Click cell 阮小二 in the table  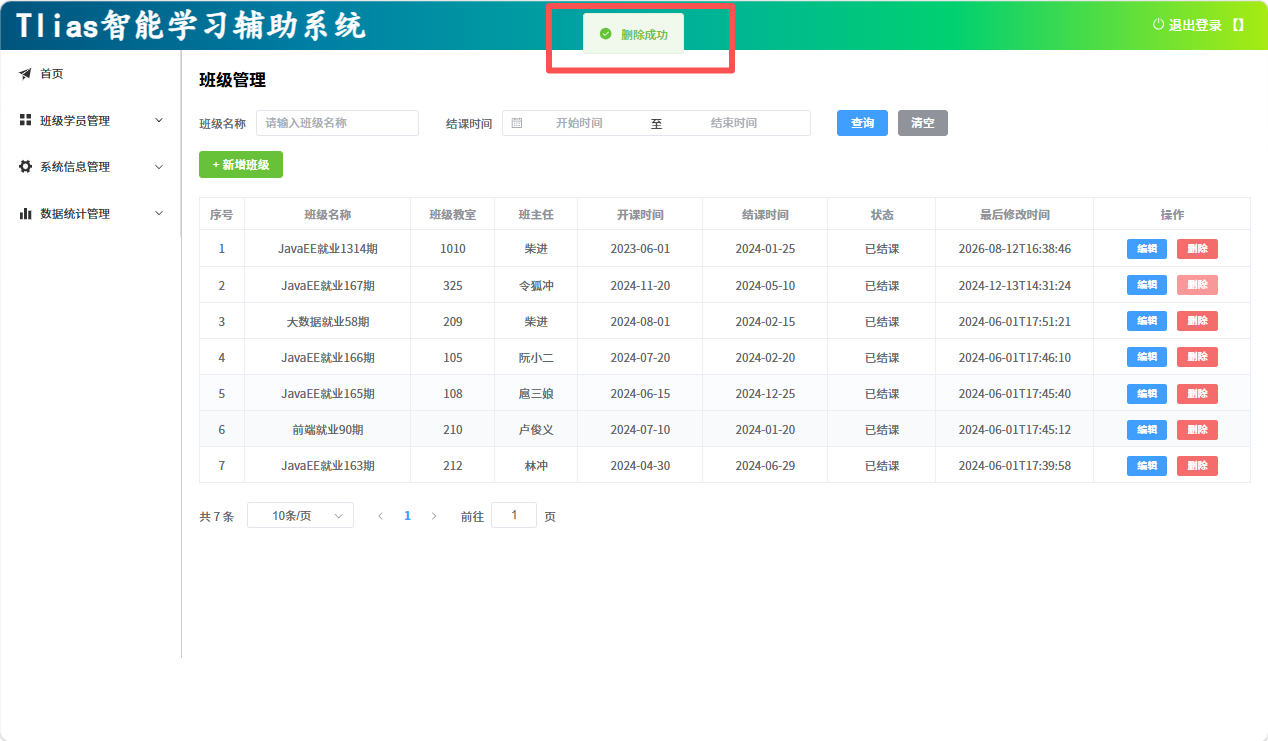click(536, 358)
